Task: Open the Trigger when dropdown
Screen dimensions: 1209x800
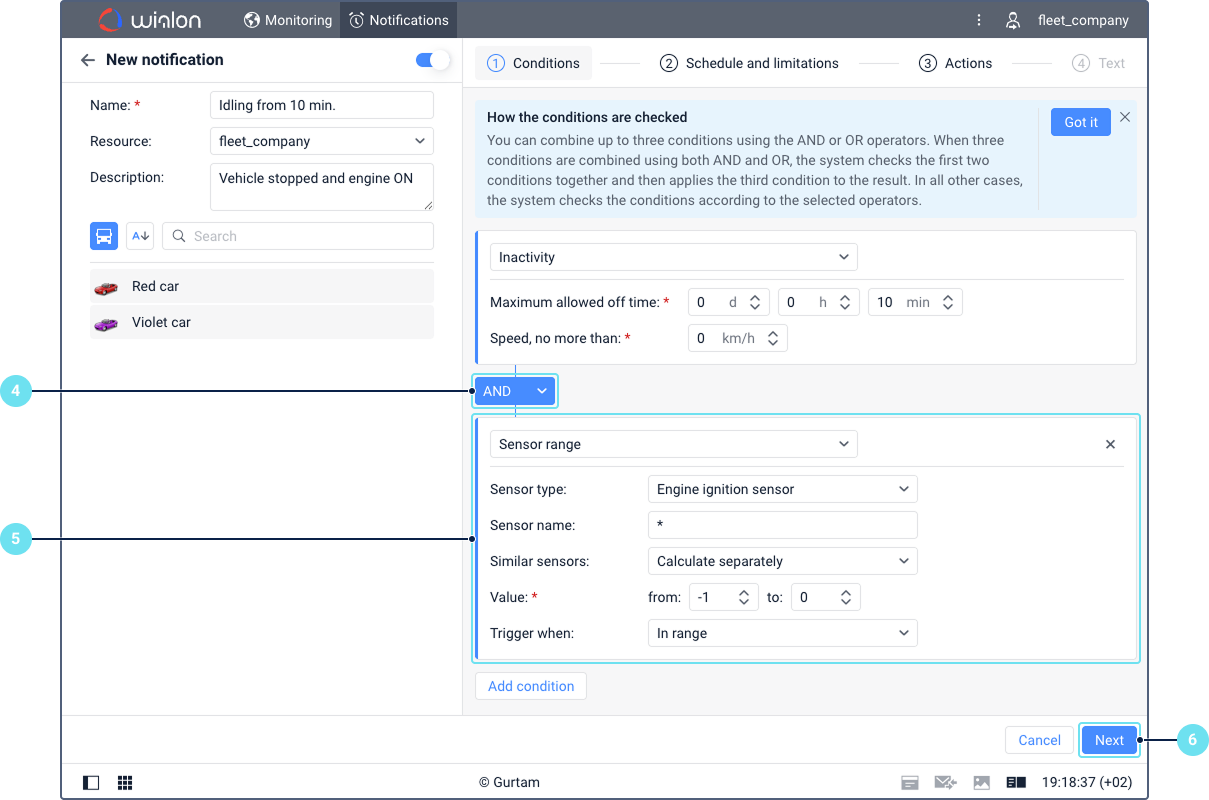Action: [782, 633]
